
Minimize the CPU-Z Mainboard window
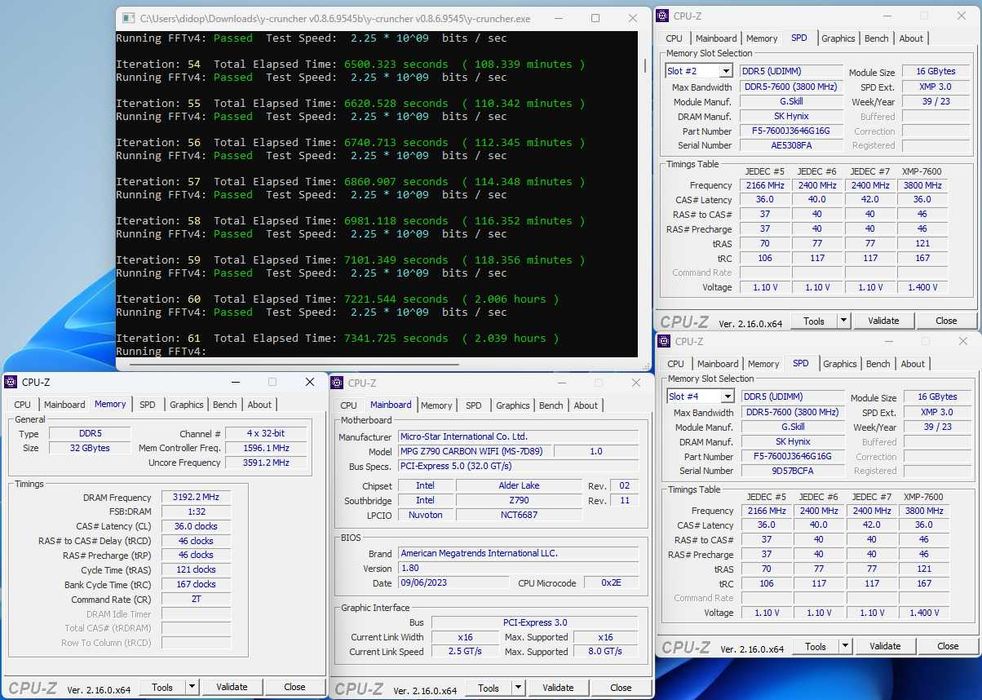(561, 383)
